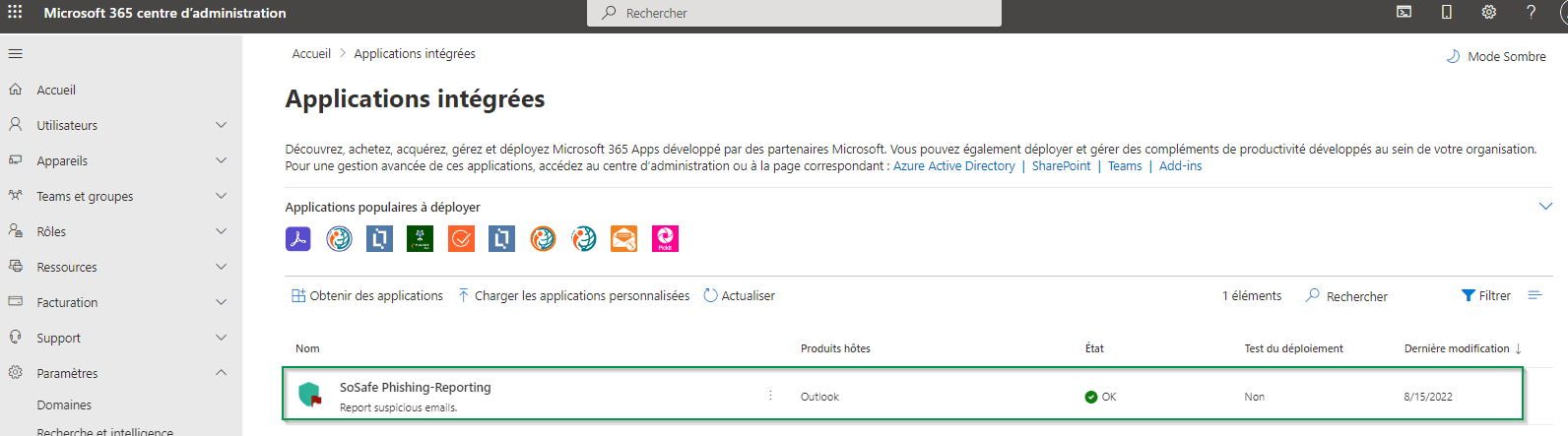Click the pink Polkit app icon

click(665, 239)
